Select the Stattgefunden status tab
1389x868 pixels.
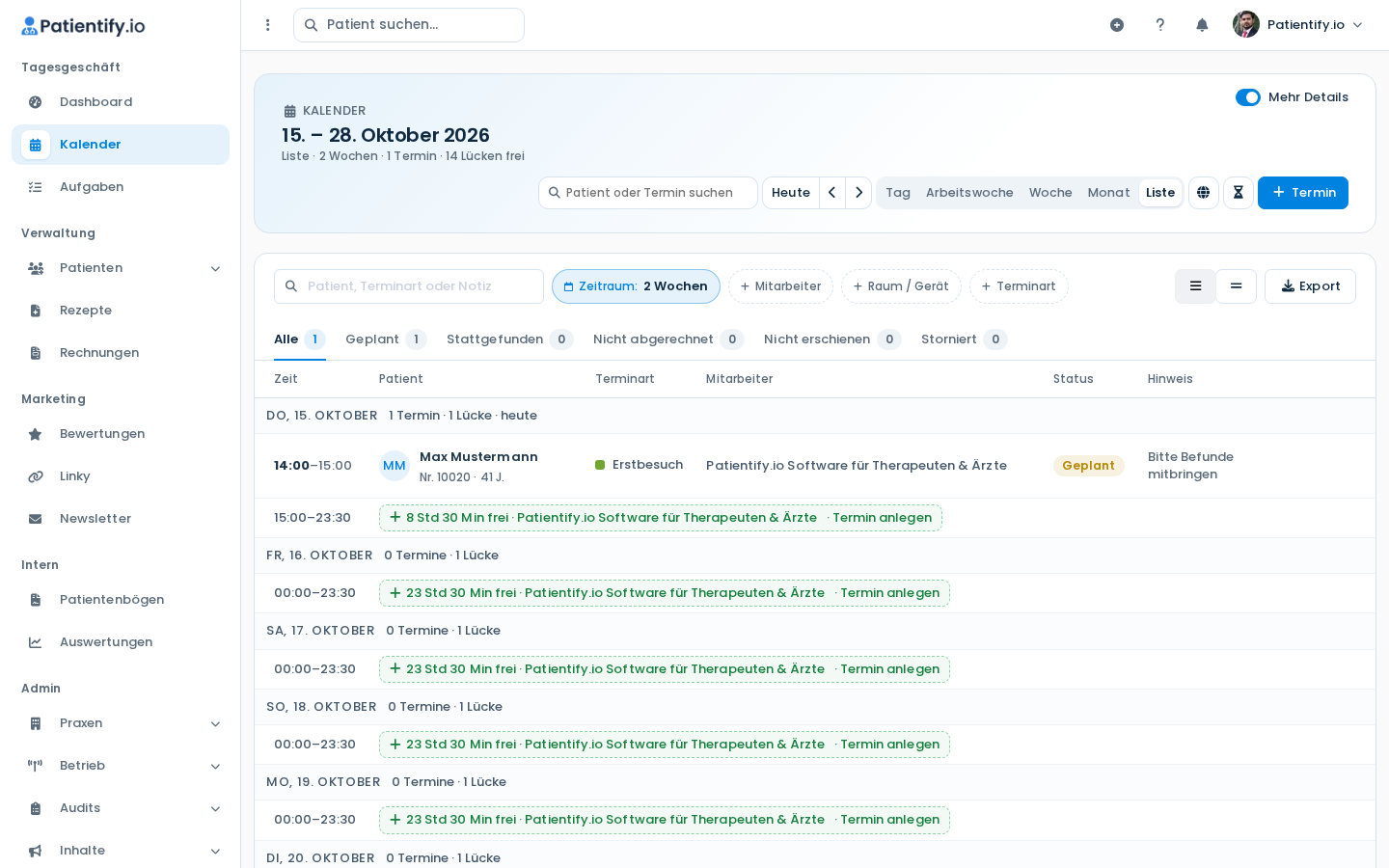[x=509, y=339]
